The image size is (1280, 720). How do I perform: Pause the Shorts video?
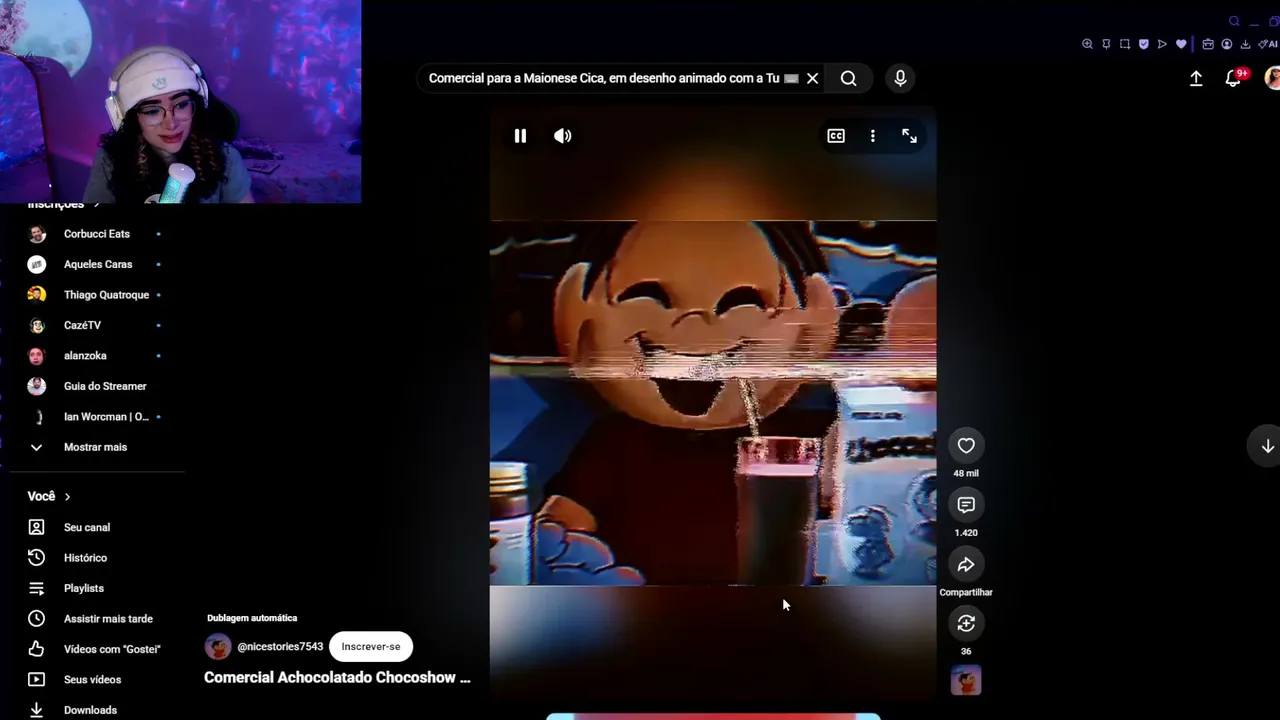(x=520, y=136)
